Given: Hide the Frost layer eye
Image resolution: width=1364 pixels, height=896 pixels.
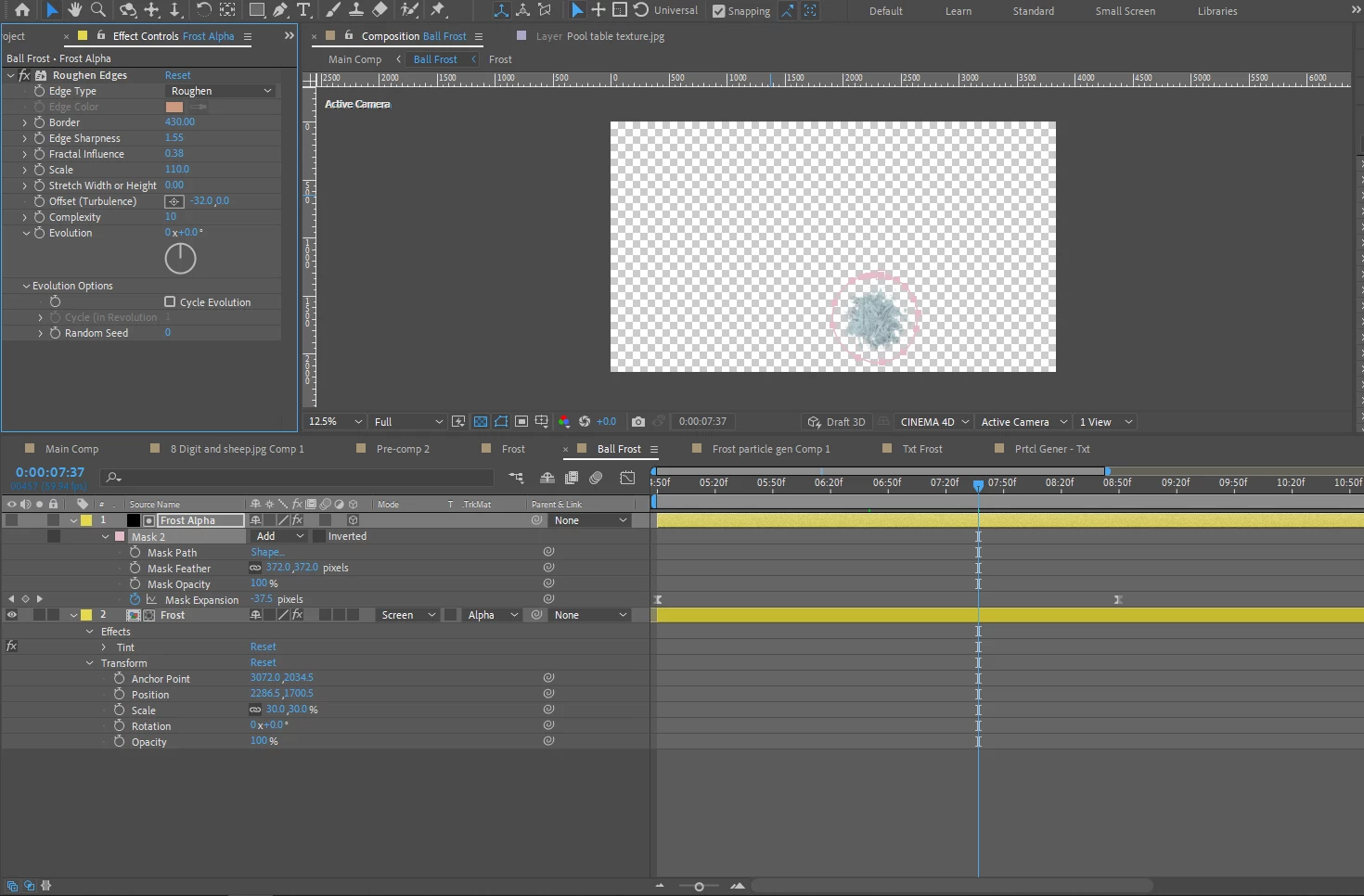Looking at the screenshot, I should tap(12, 615).
